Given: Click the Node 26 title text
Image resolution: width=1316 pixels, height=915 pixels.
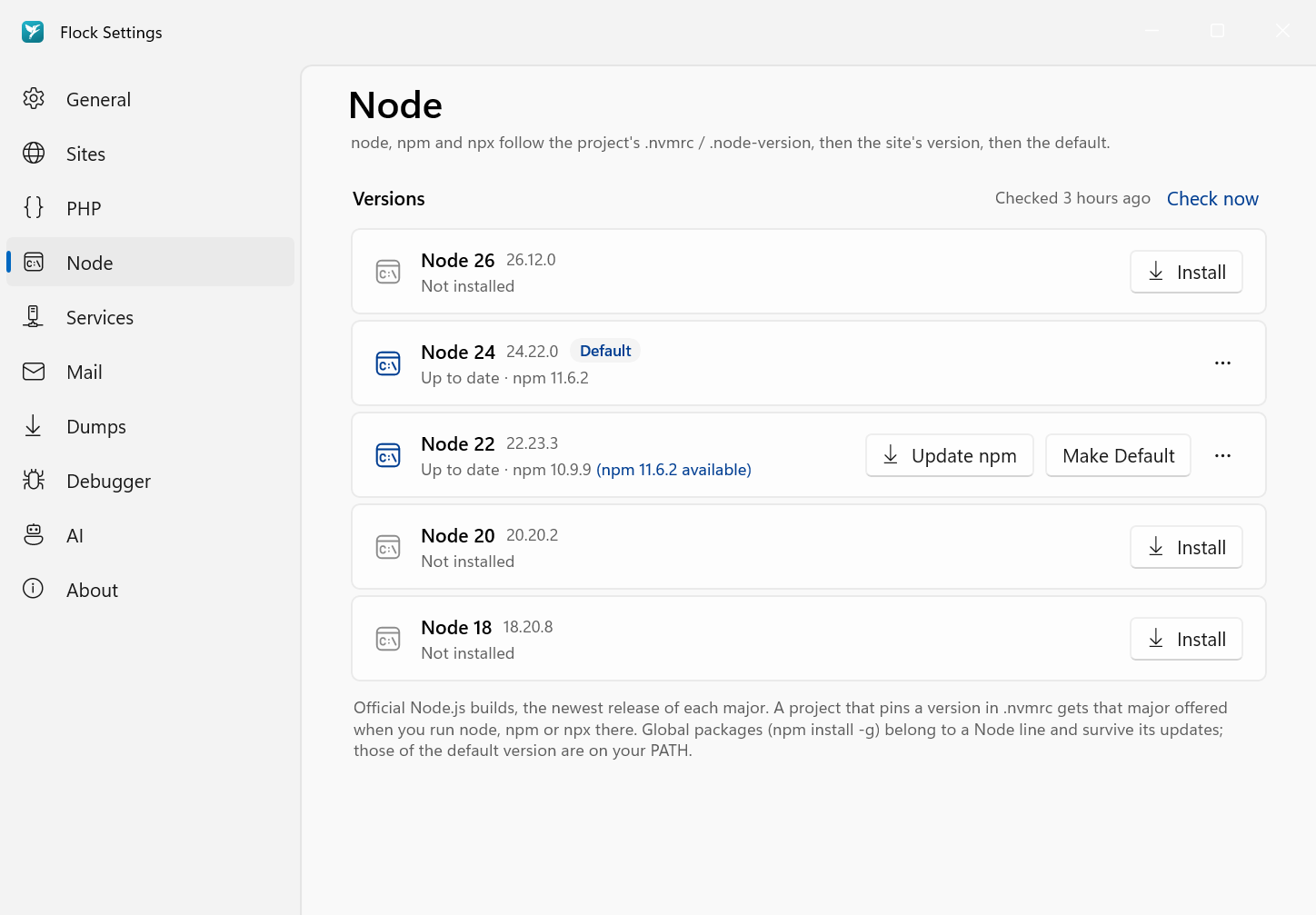Looking at the screenshot, I should (x=458, y=261).
